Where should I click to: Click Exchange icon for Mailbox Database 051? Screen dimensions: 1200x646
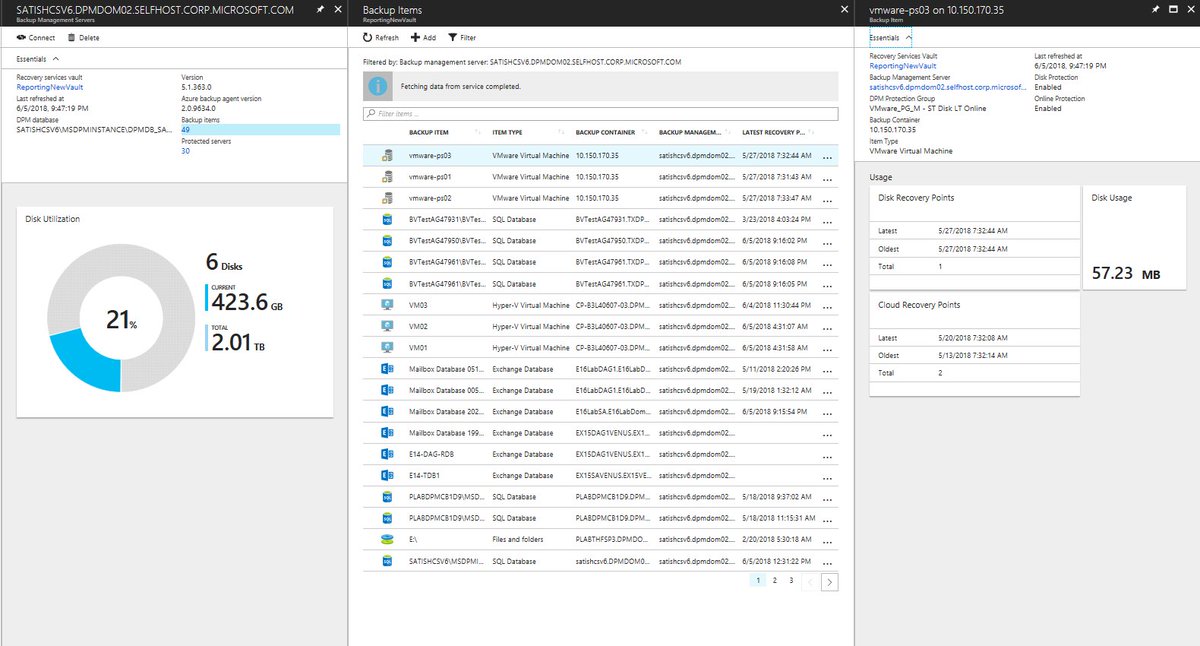(387, 368)
